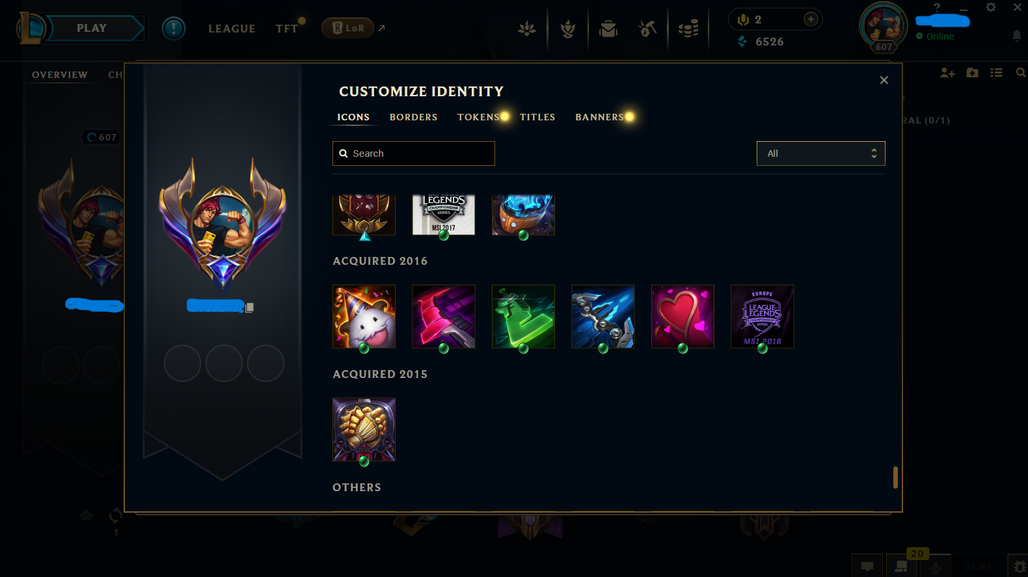The height and width of the screenshot is (577, 1028).
Task: Open the Store coins icon
Action: pyautogui.click(x=688, y=28)
